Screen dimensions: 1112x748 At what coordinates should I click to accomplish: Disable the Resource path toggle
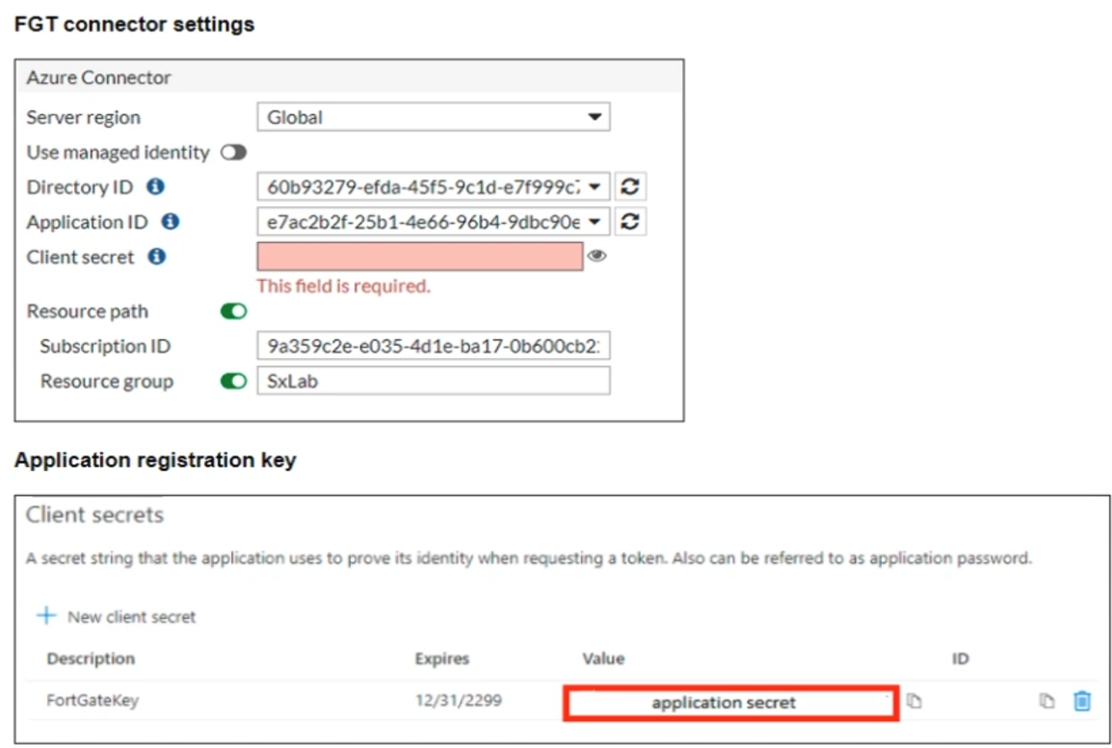[233, 312]
